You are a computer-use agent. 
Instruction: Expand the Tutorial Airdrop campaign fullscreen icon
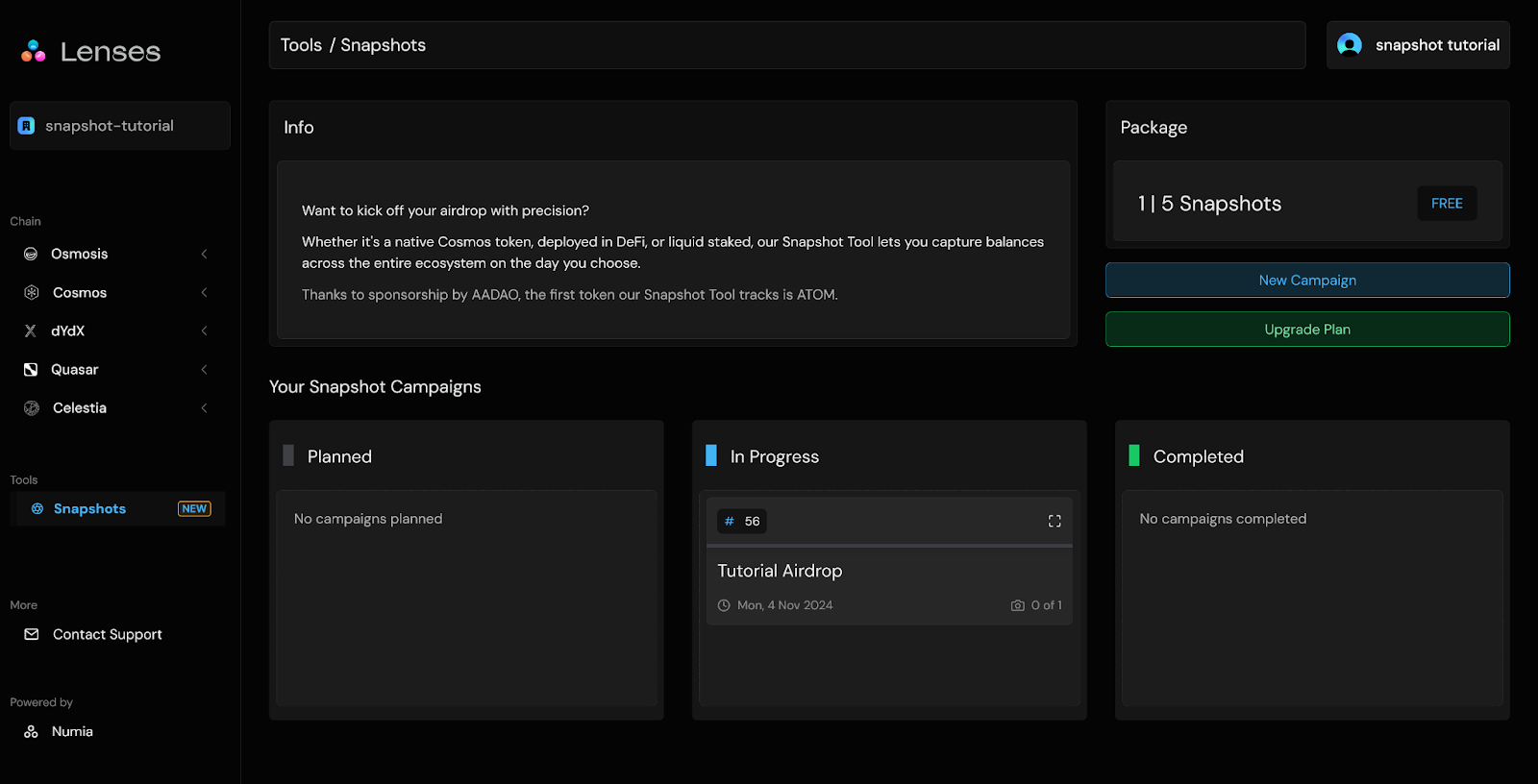tap(1054, 521)
